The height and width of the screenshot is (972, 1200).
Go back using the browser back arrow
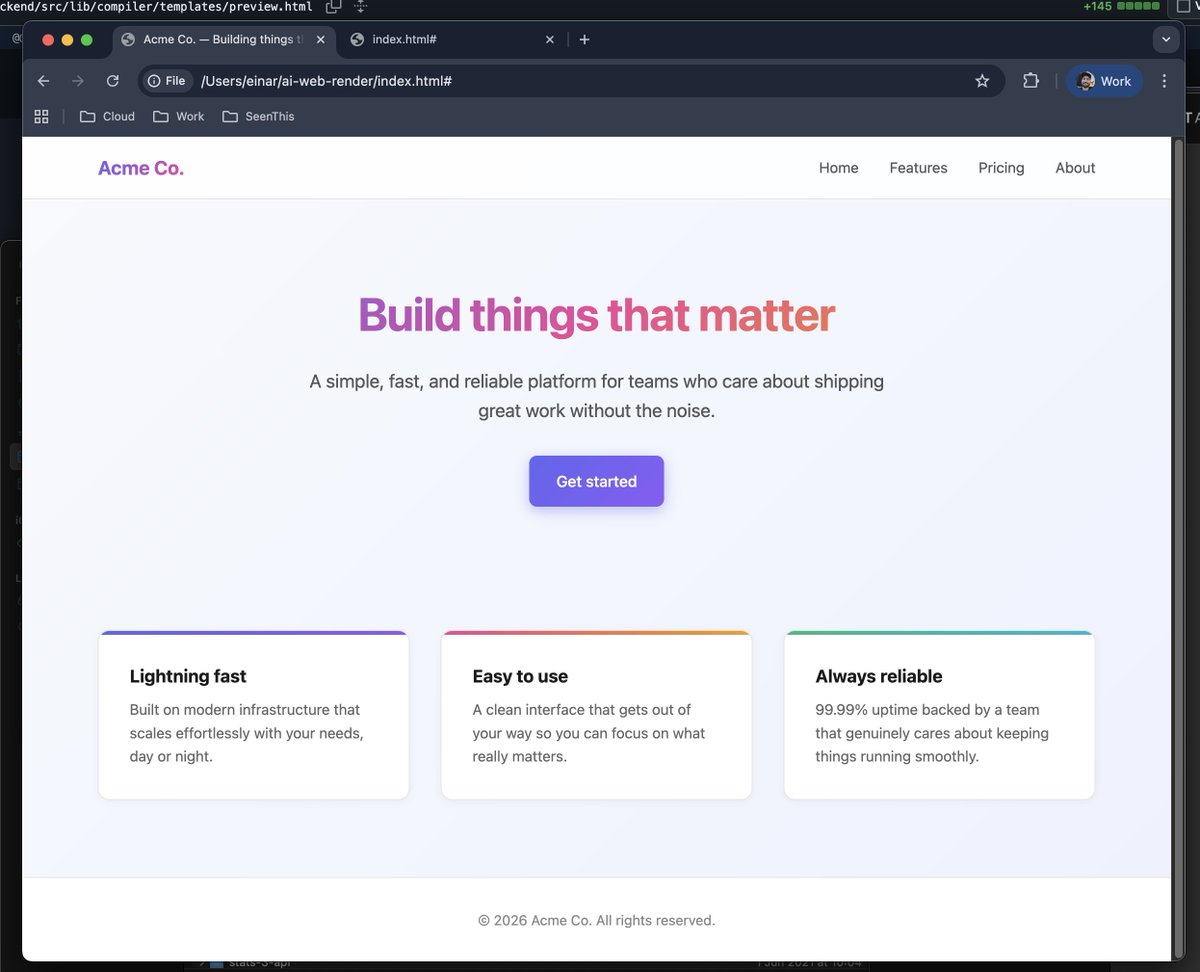pyautogui.click(x=43, y=81)
